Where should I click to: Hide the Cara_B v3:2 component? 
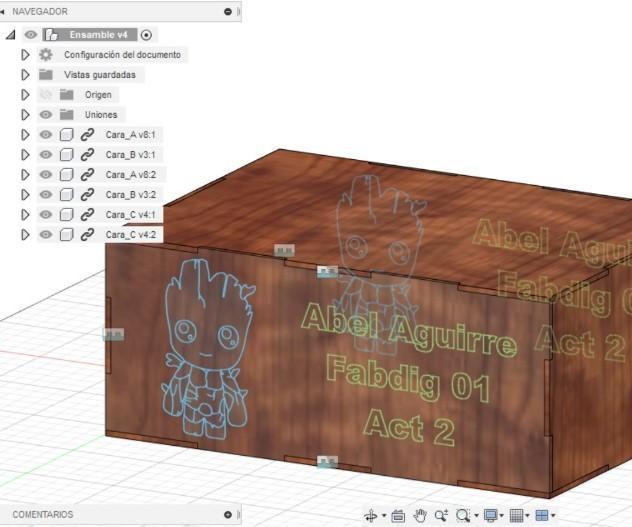[x=46, y=195]
